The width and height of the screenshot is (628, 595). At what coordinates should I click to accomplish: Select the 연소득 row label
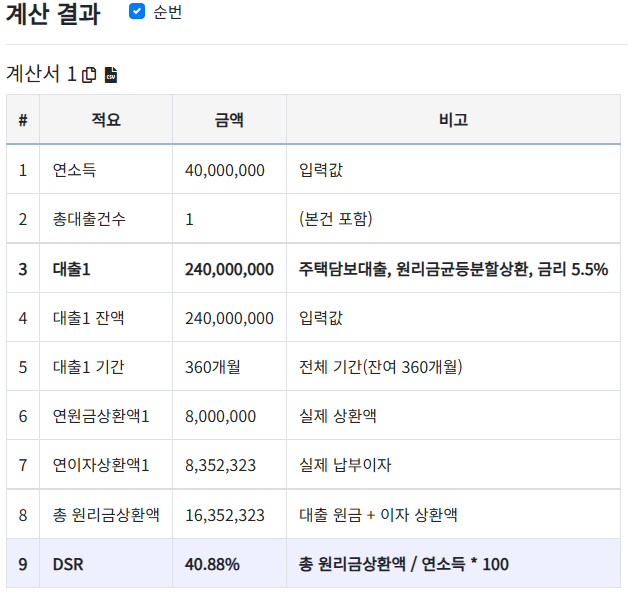[74, 170]
